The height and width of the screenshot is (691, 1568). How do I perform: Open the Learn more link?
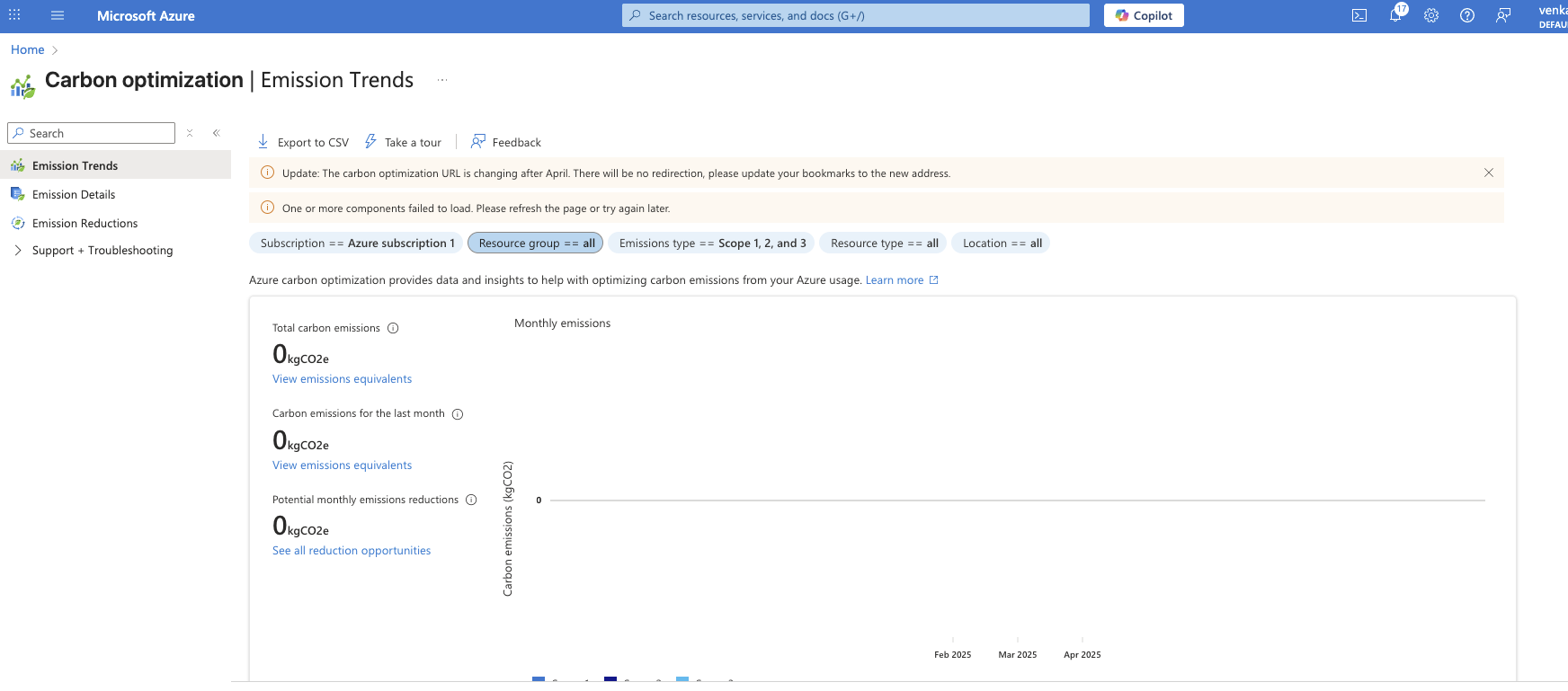(895, 280)
